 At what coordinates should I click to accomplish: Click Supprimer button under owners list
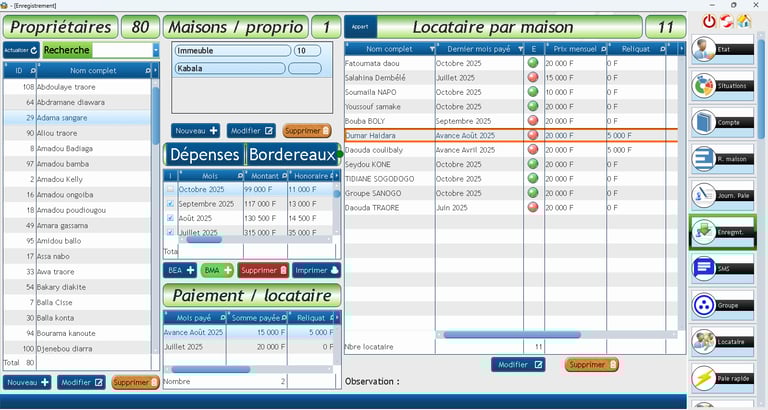(136, 383)
